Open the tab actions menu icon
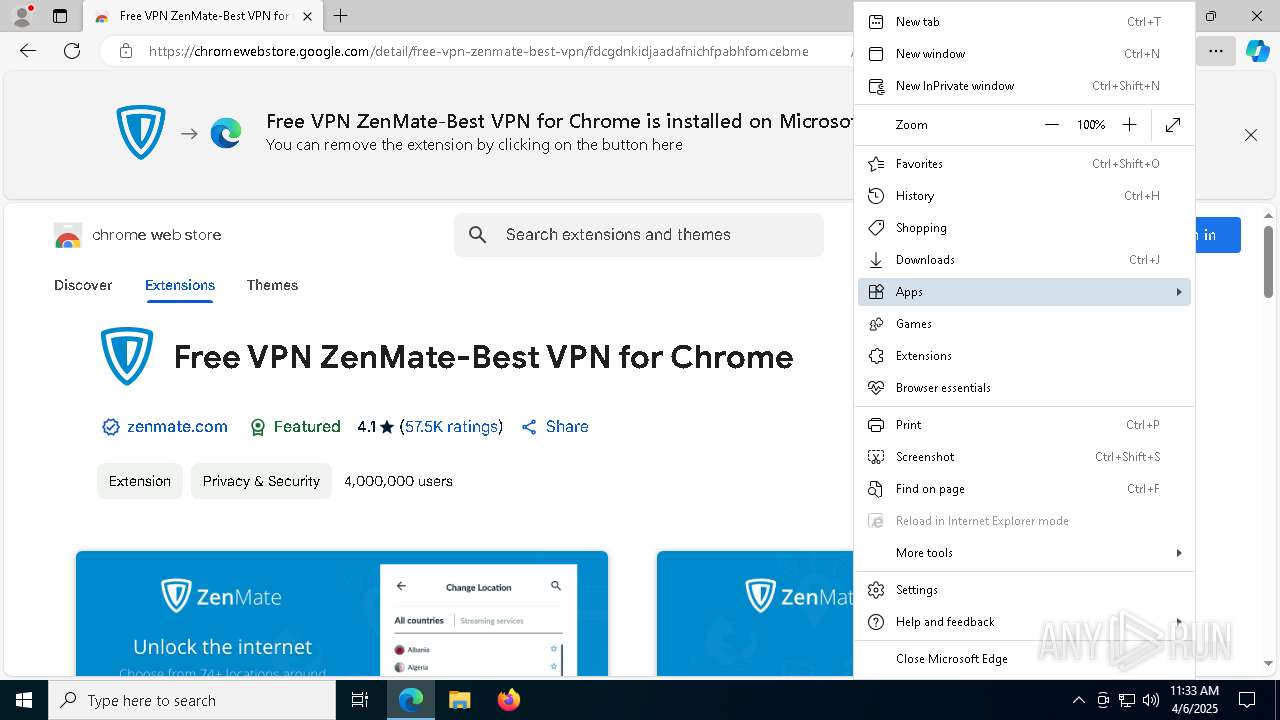Screen dimensions: 1280x720 click(60, 16)
